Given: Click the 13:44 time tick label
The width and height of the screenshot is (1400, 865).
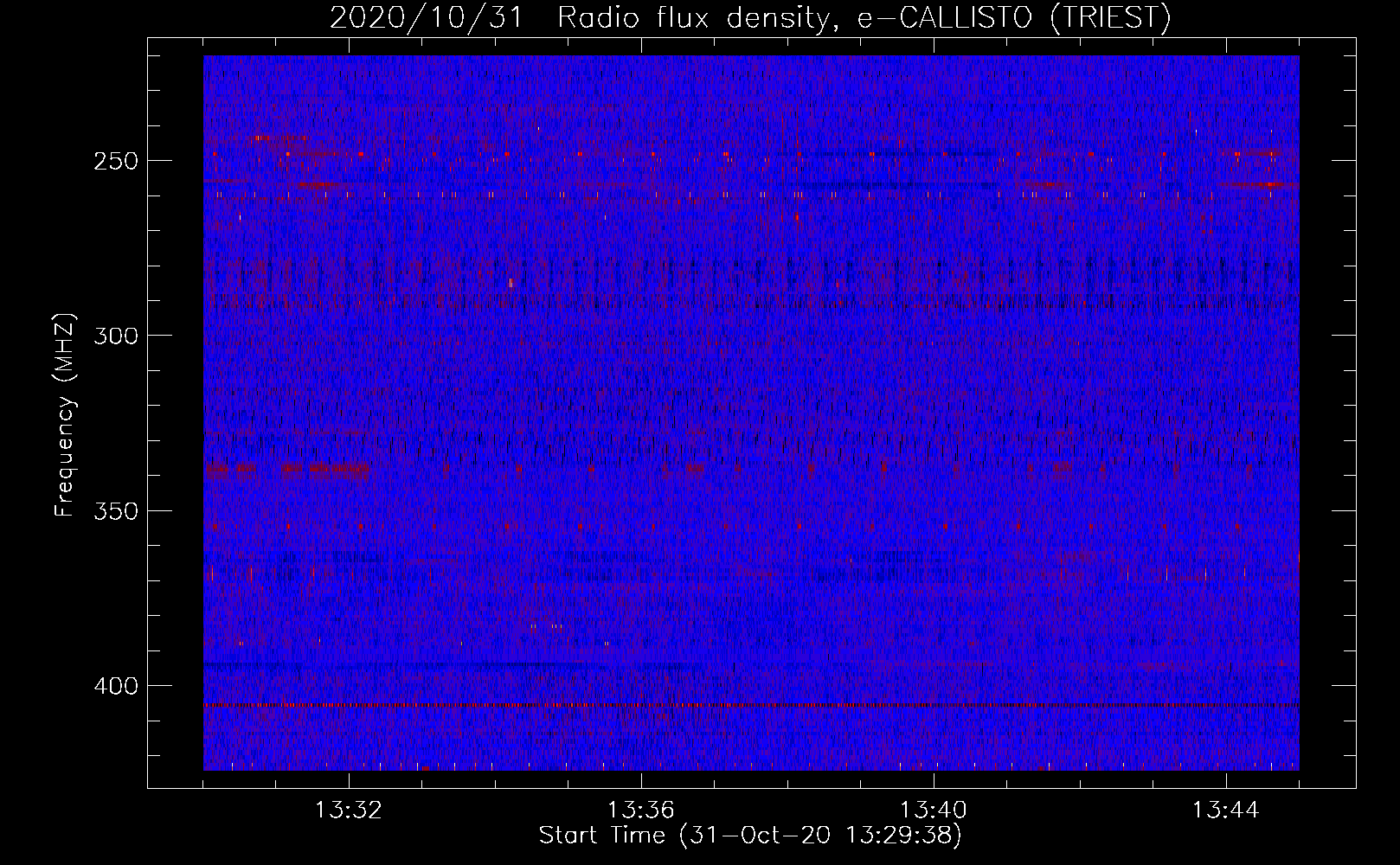Looking at the screenshot, I should click(1226, 811).
